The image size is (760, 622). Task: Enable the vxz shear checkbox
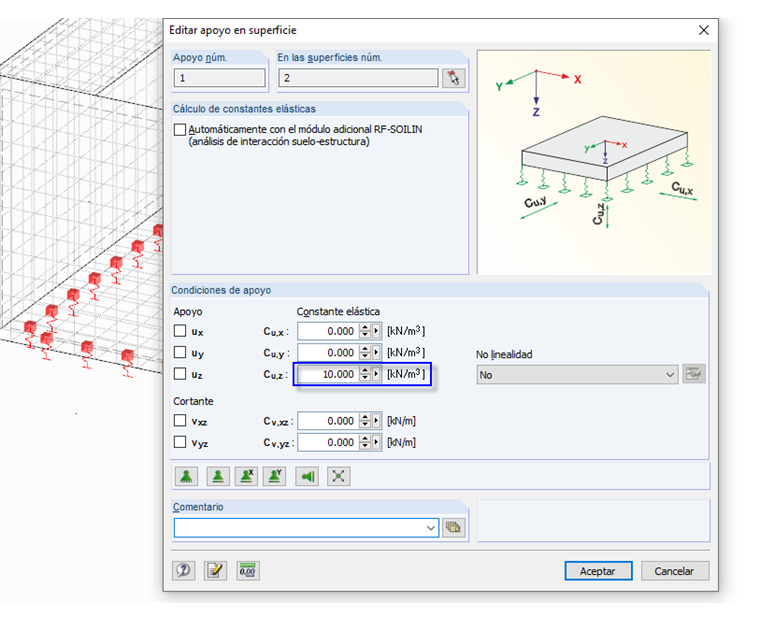180,420
